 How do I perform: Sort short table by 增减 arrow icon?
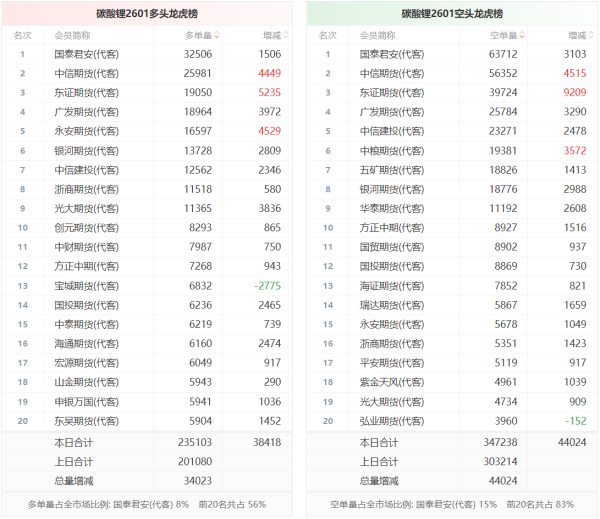pyautogui.click(x=591, y=36)
